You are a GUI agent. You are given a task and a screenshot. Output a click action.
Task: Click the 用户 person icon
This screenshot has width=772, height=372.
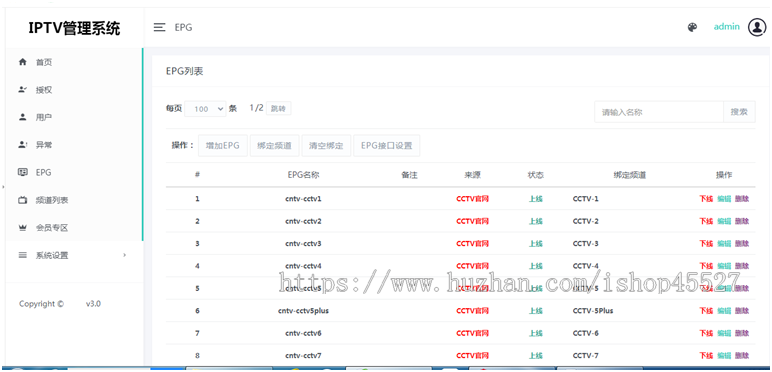pos(22,117)
